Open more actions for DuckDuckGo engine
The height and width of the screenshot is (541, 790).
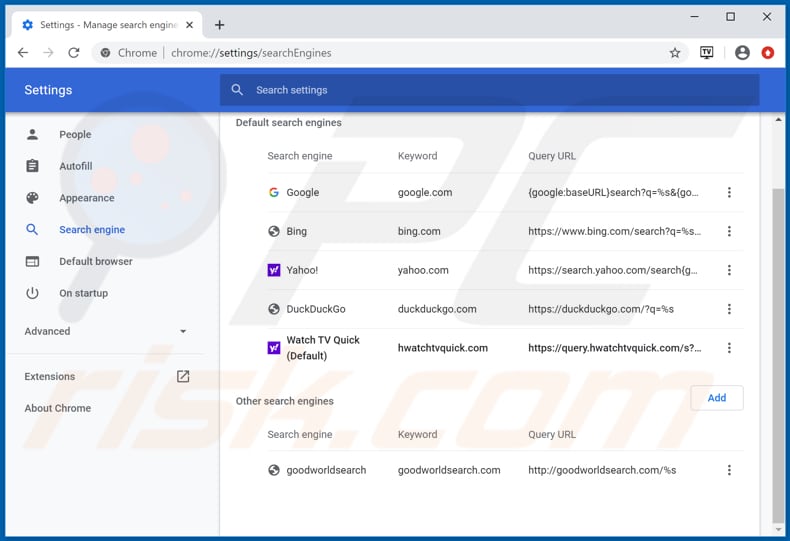click(x=729, y=308)
